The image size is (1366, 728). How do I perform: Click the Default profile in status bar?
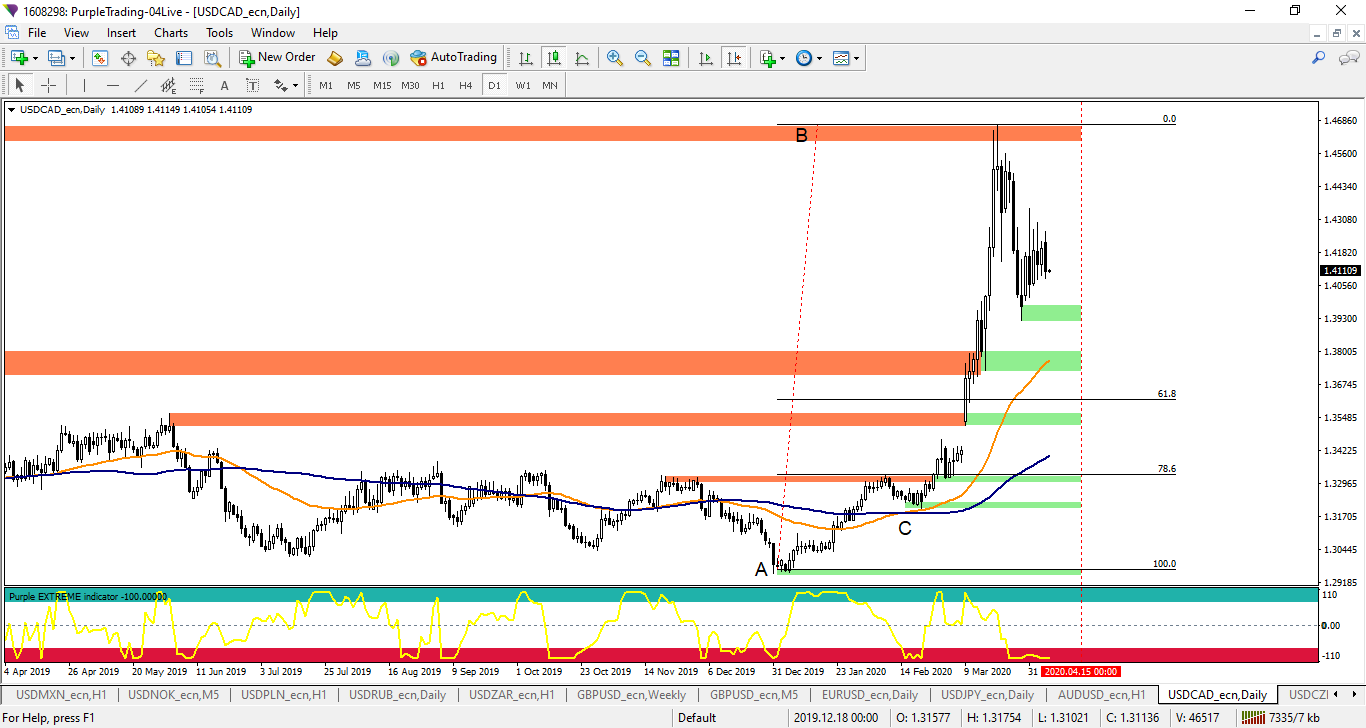pyautogui.click(x=697, y=717)
